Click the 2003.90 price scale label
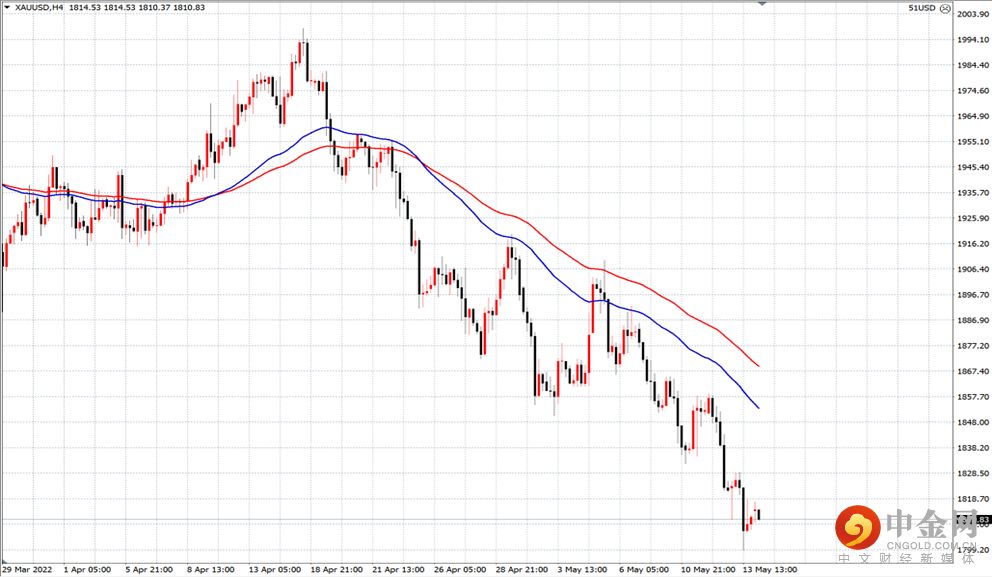 973,14
